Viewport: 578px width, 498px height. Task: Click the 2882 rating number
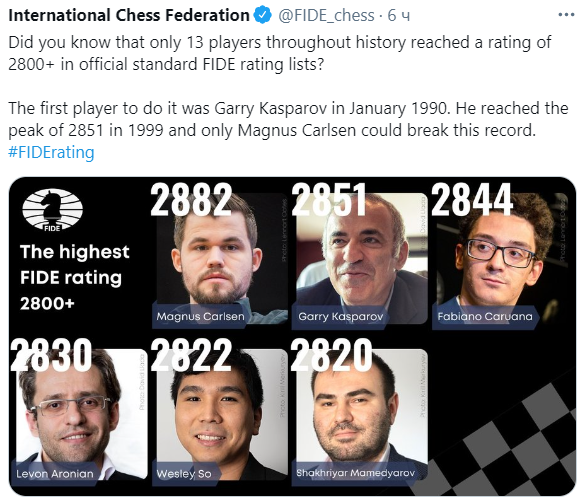pyautogui.click(x=191, y=199)
